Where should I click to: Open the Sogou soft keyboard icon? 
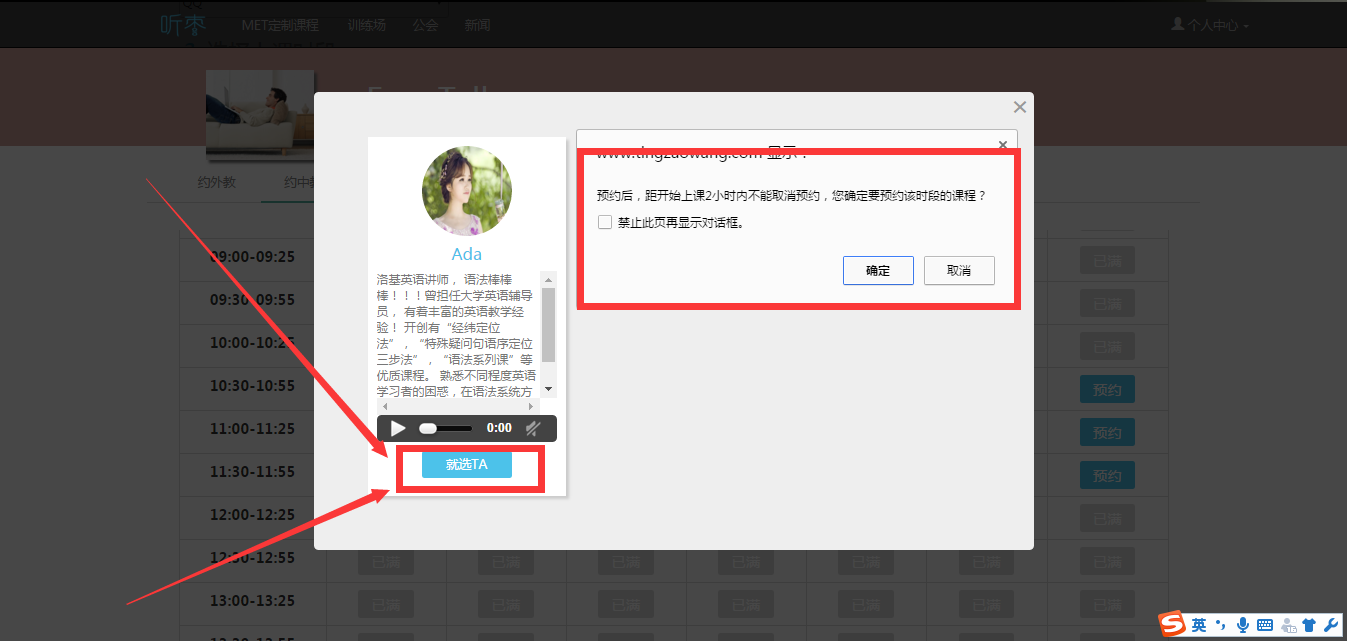[x=1265, y=625]
